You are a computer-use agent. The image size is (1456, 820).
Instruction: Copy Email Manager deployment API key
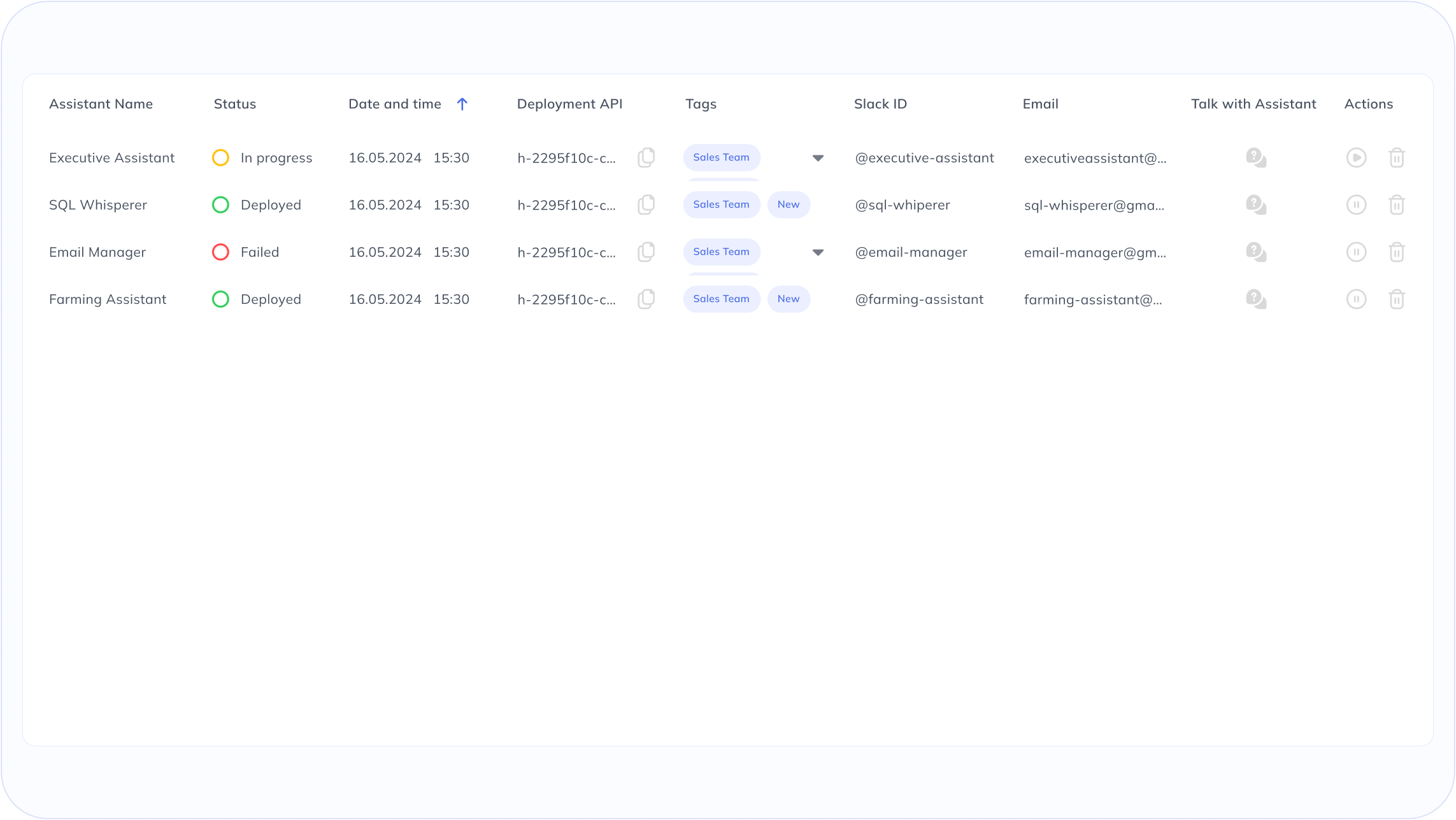[646, 252]
